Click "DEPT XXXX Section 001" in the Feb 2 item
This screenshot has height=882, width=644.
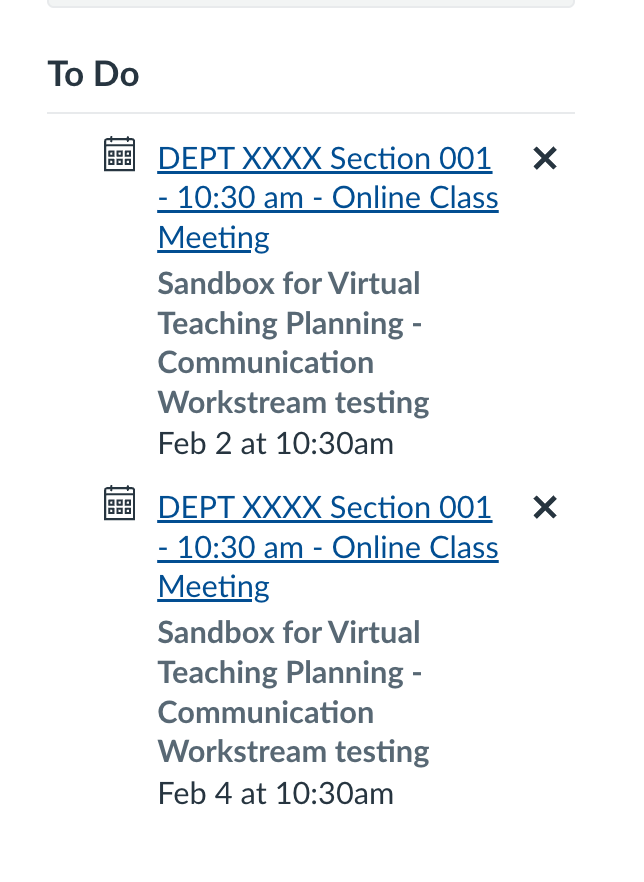pyautogui.click(x=325, y=158)
